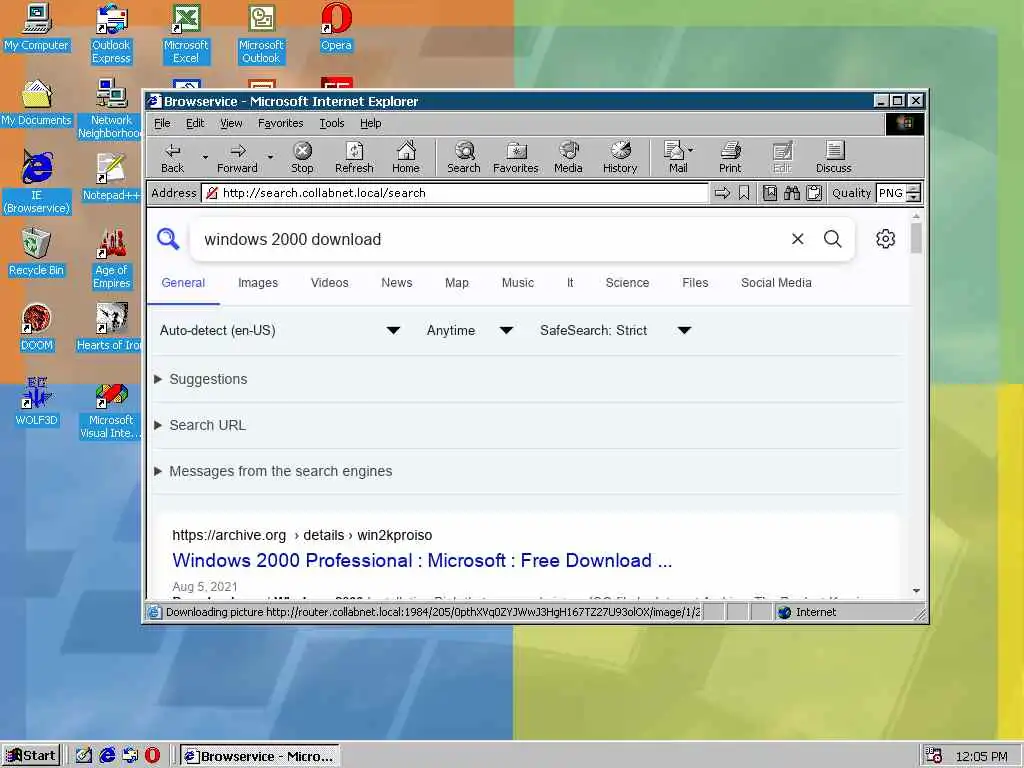Reload the page with Refresh
This screenshot has height=768, width=1024.
(x=354, y=158)
